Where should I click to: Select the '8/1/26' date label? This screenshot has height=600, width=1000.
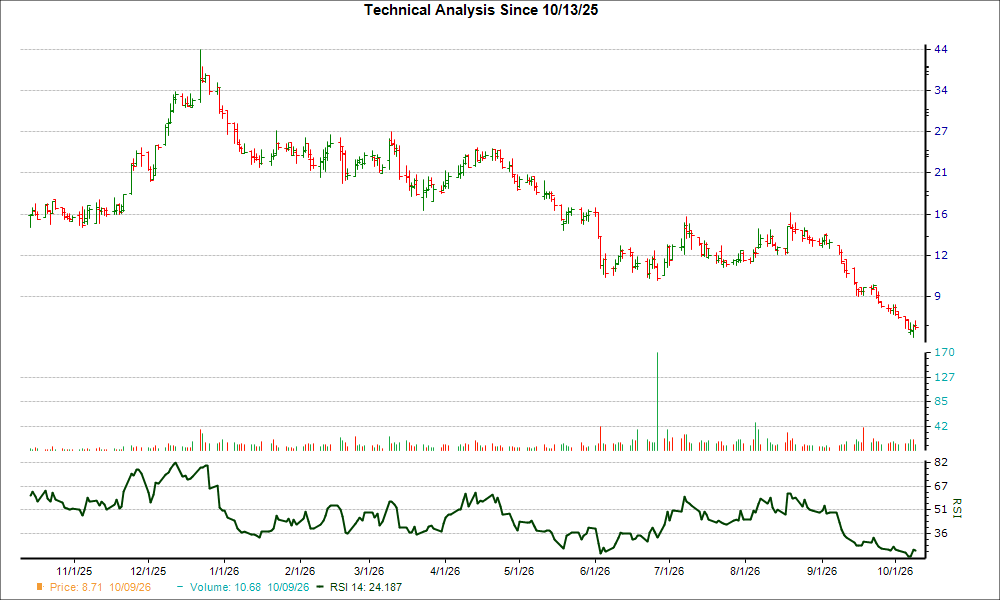click(x=745, y=571)
